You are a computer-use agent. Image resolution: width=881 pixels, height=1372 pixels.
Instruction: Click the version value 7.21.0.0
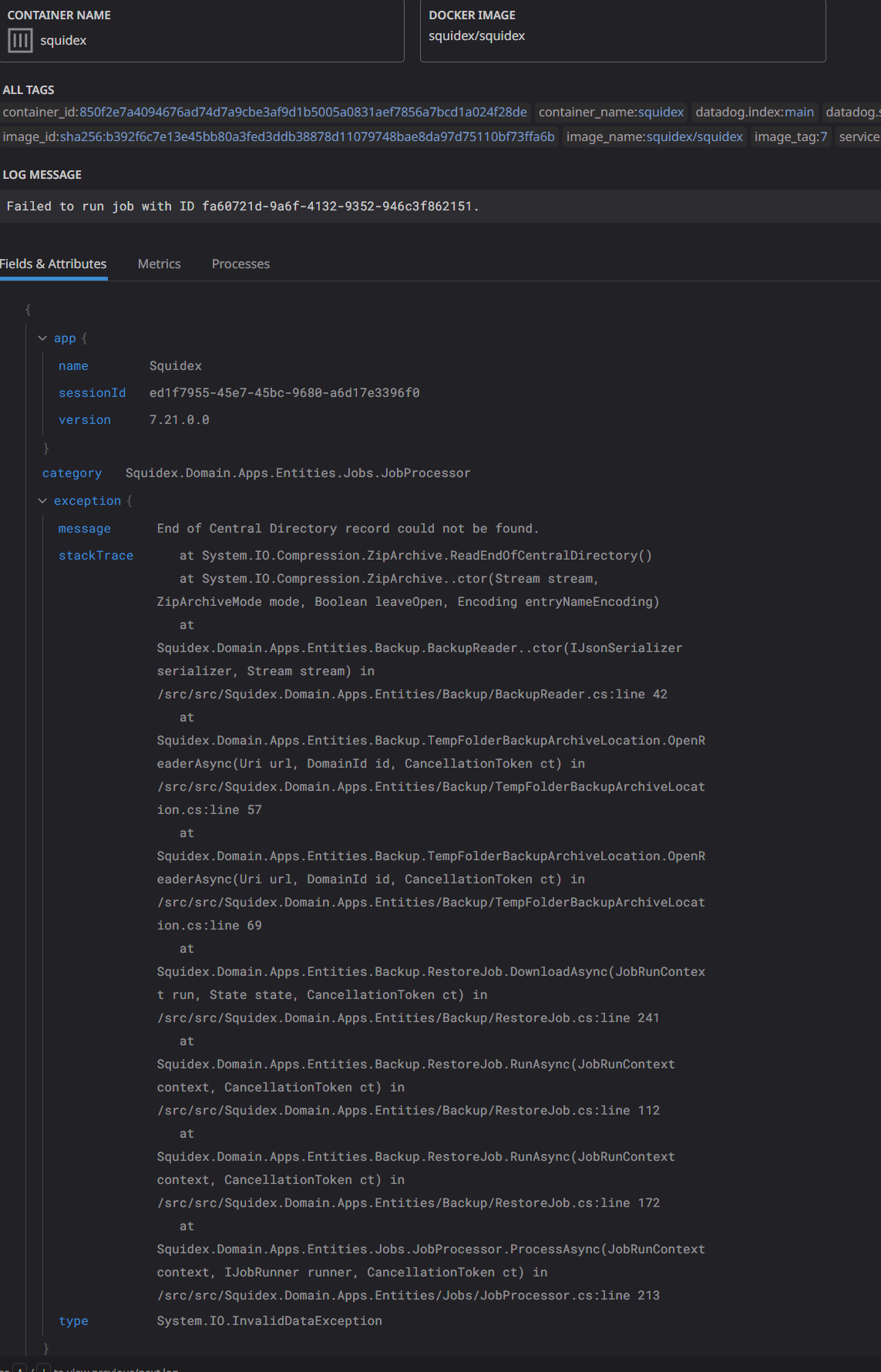[x=180, y=420]
